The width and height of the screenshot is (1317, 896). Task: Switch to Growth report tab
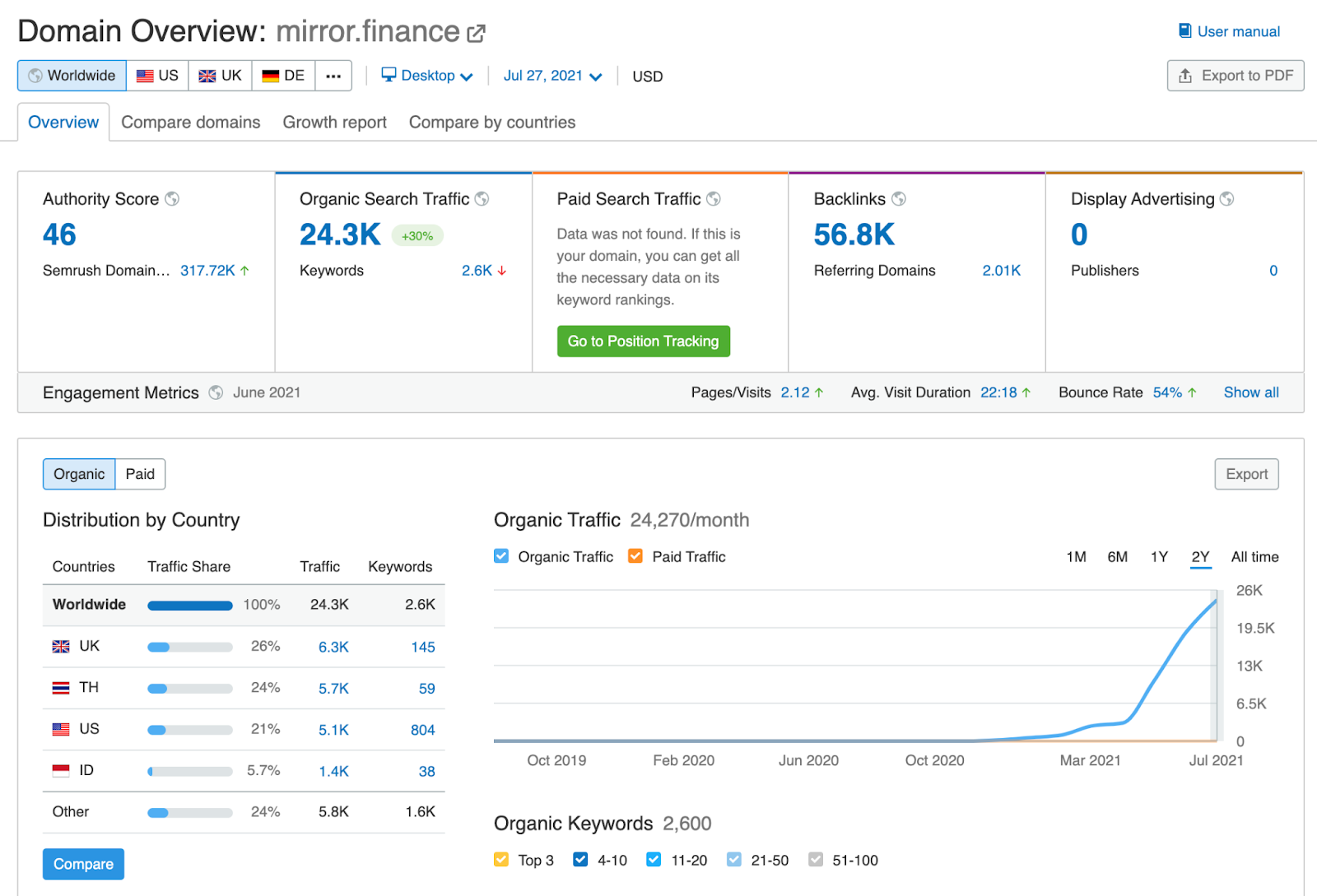pyautogui.click(x=335, y=123)
